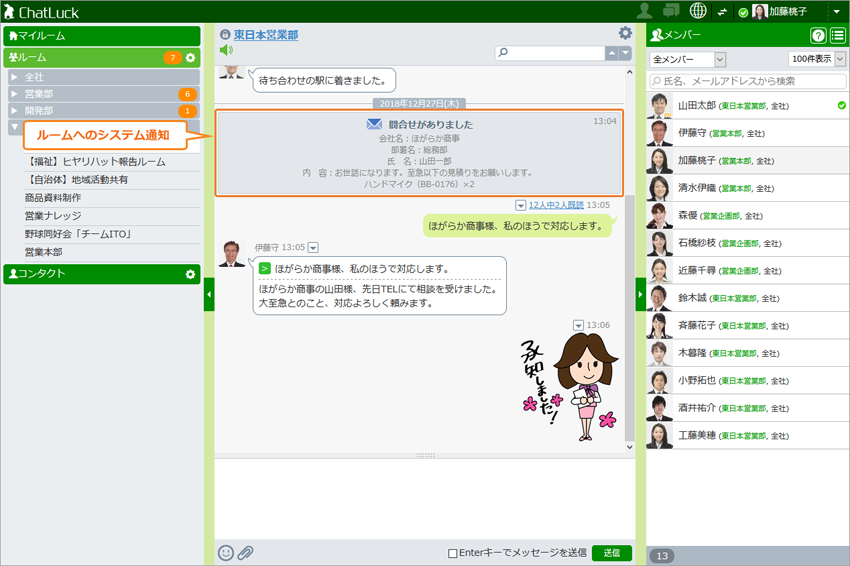Screen dimensions: 850x566
Task: Click the green speaker sound icon
Action: [226, 50]
